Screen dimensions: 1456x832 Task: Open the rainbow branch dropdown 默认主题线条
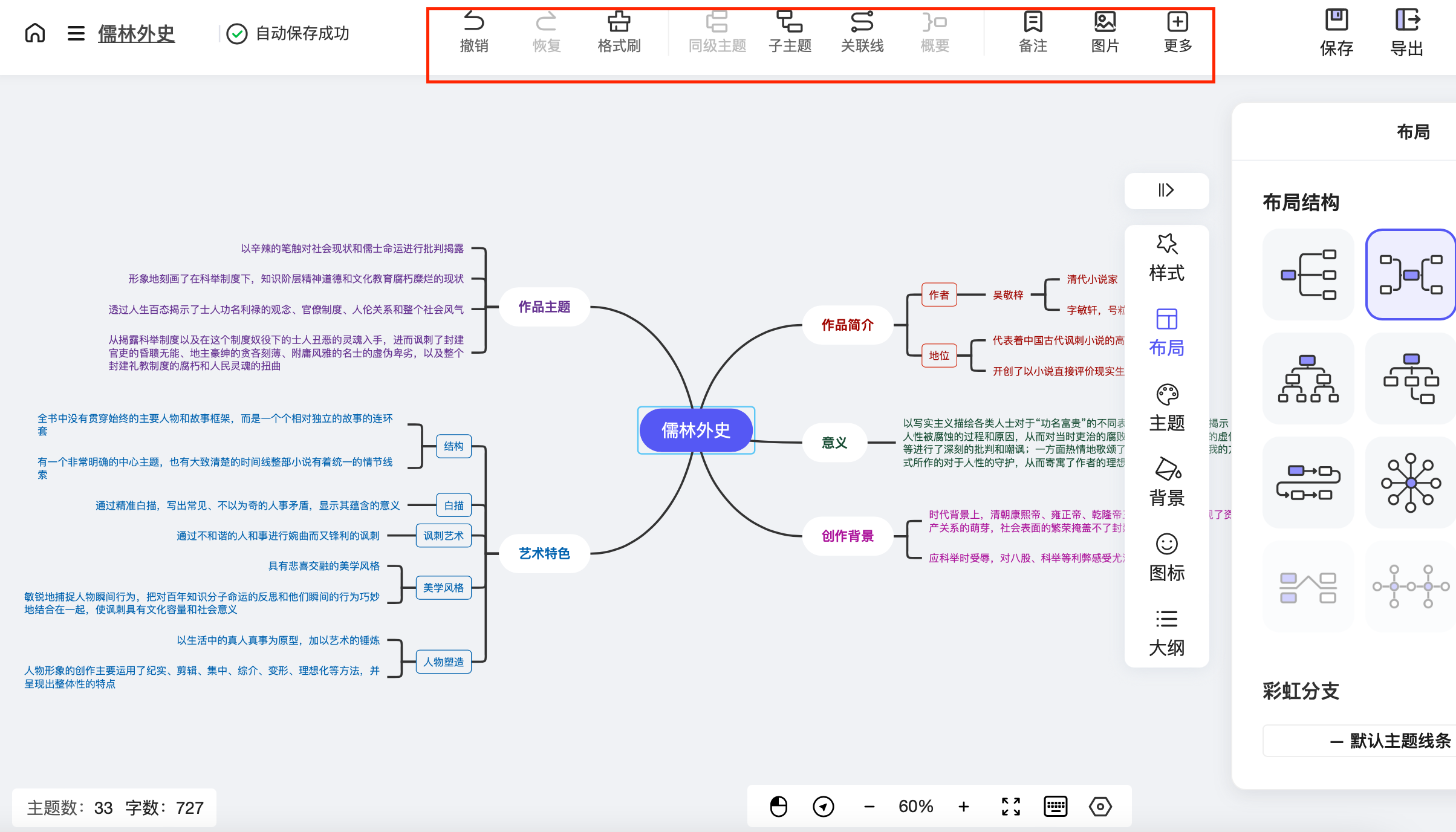coord(1359,741)
